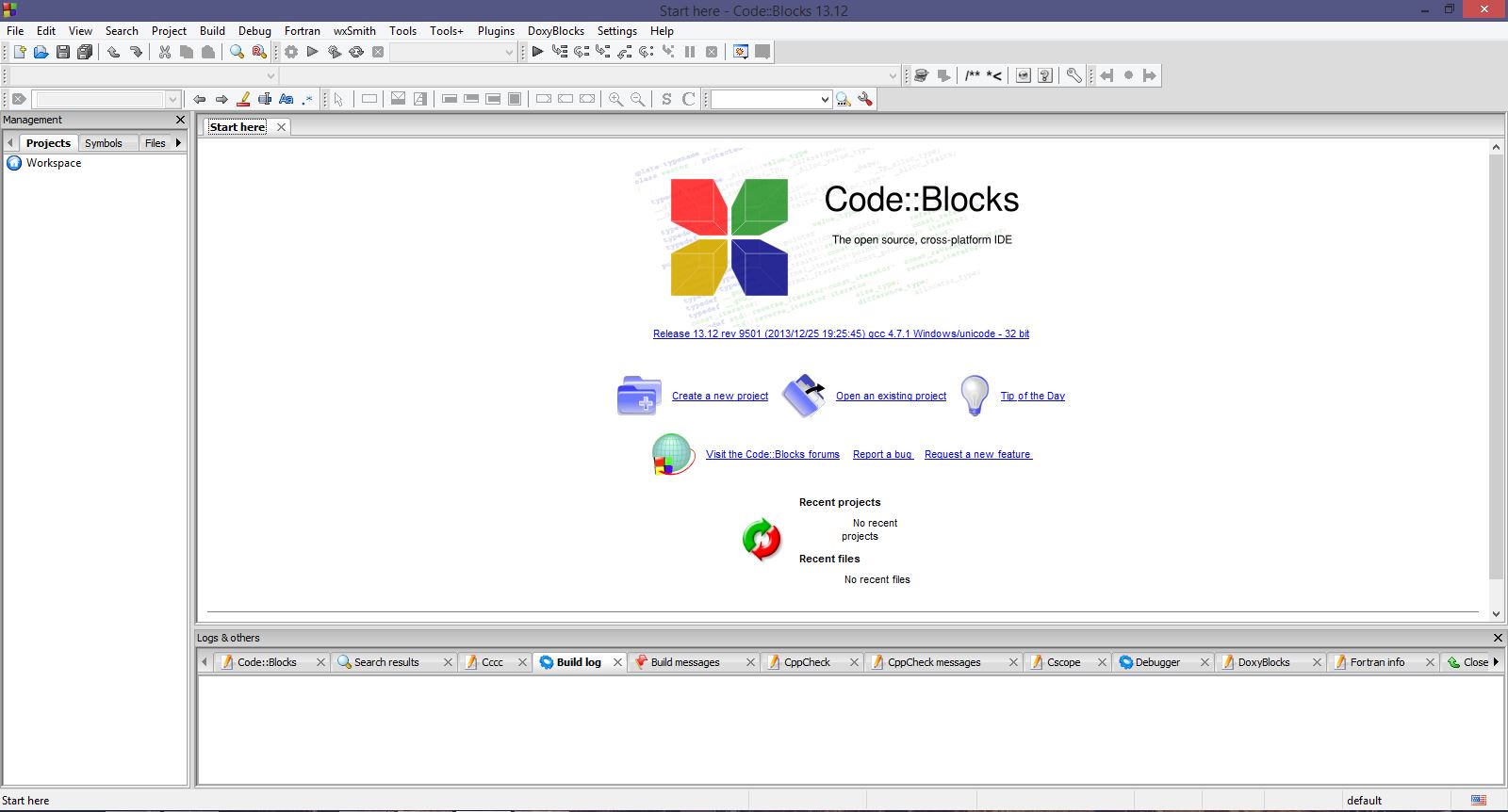Click the release version info link
1508x812 pixels.
pyautogui.click(x=841, y=333)
